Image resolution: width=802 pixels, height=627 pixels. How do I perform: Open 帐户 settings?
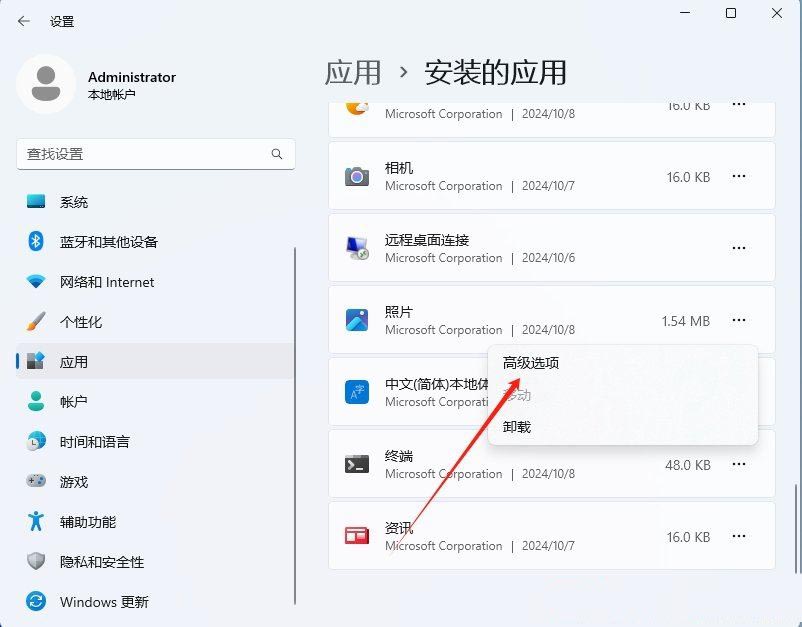tap(155, 401)
